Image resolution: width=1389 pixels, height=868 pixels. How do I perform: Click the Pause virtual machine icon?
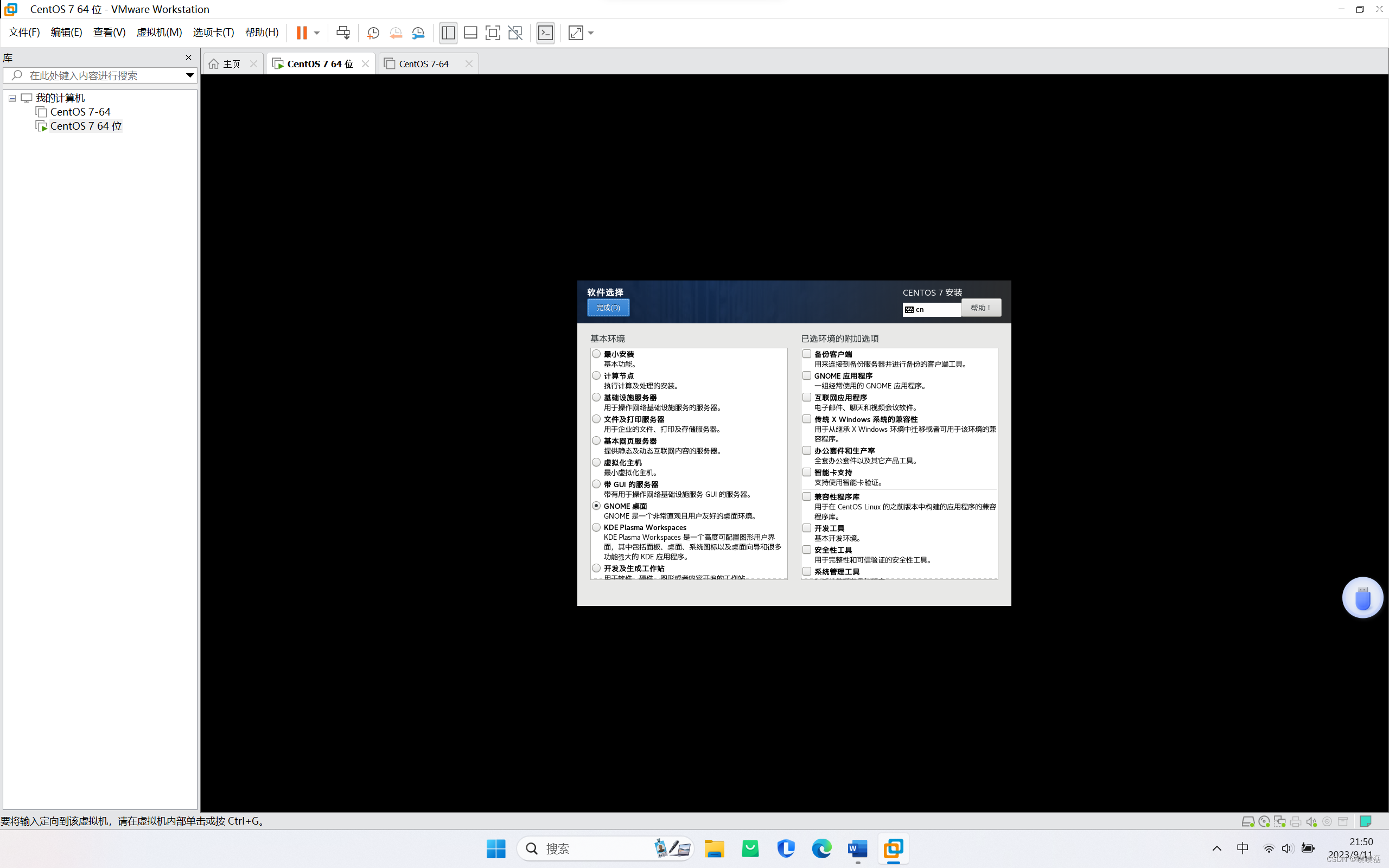tap(301, 33)
